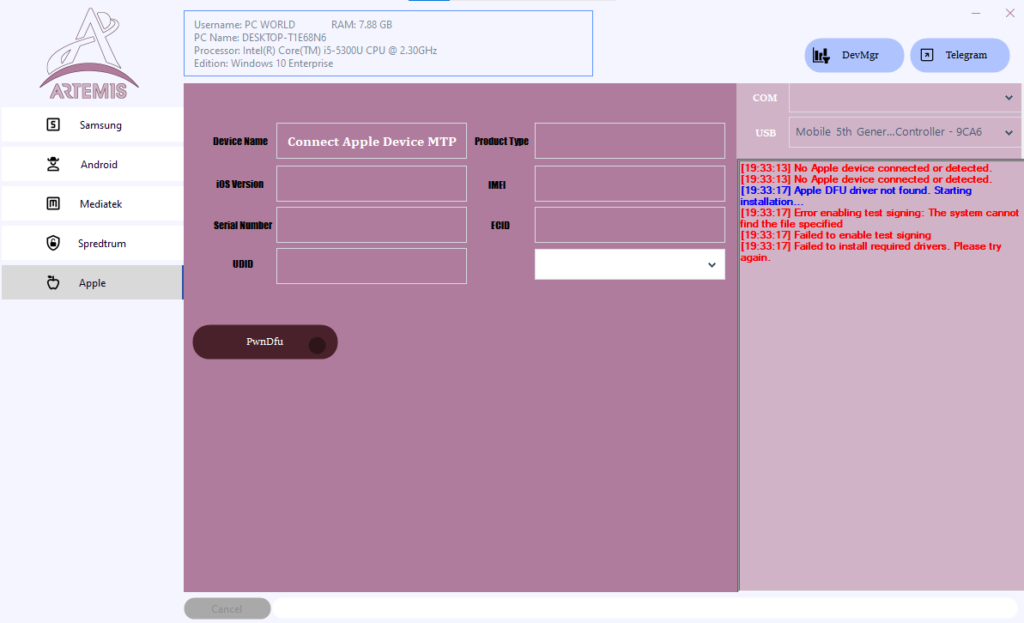Expand the COM port dropdown

click(x=903, y=97)
